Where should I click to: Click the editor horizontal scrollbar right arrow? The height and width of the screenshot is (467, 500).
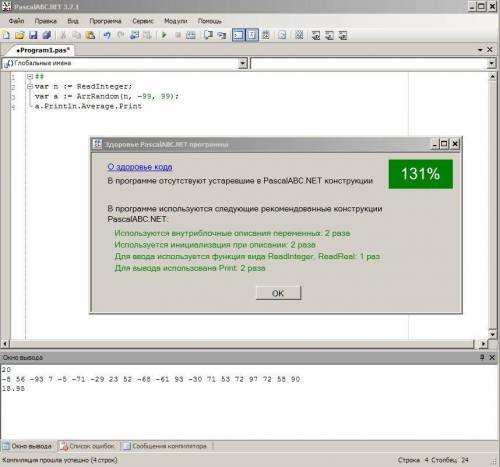click(x=483, y=343)
